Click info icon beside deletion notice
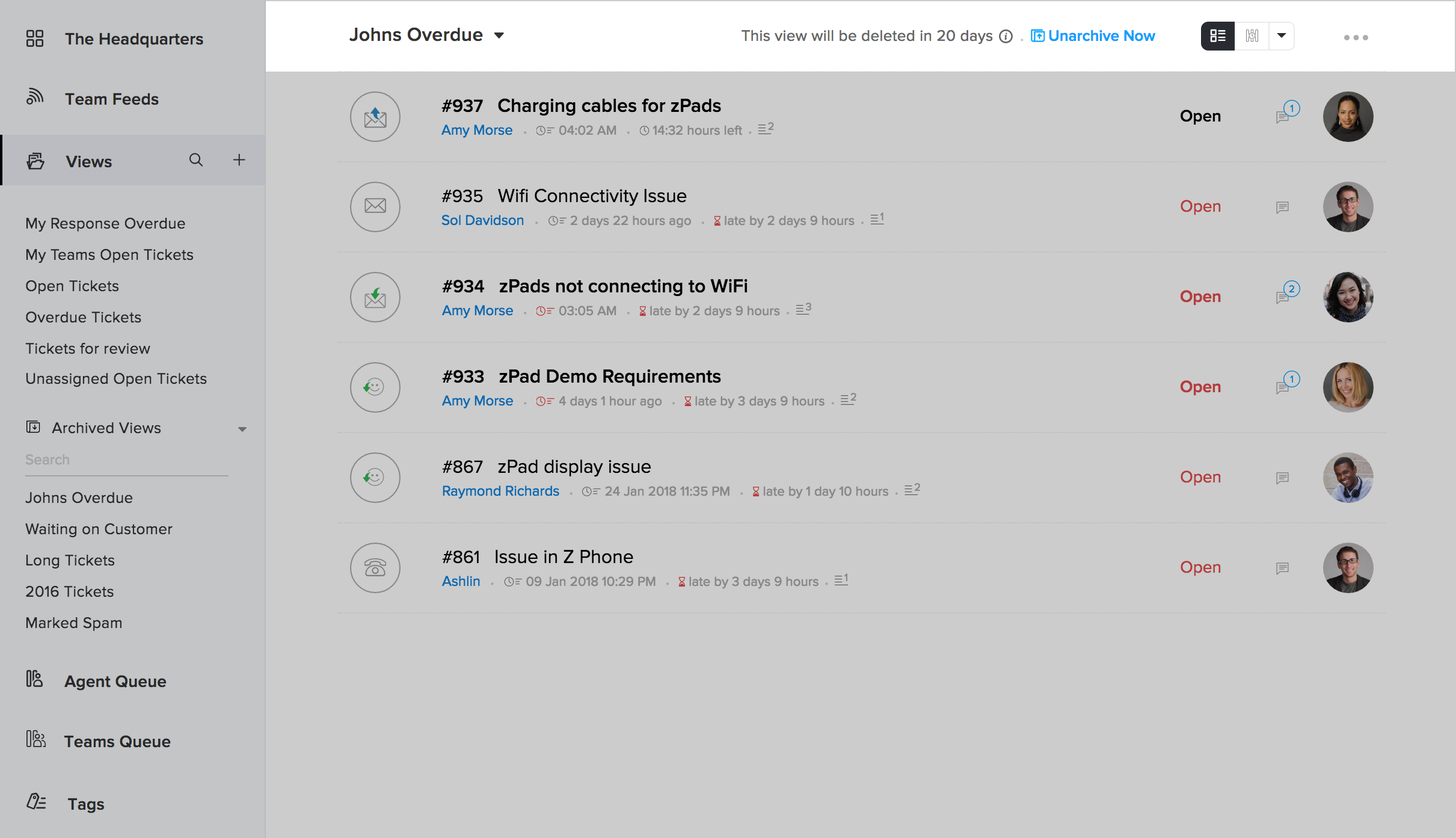Image resolution: width=1456 pixels, height=838 pixels. tap(1006, 37)
